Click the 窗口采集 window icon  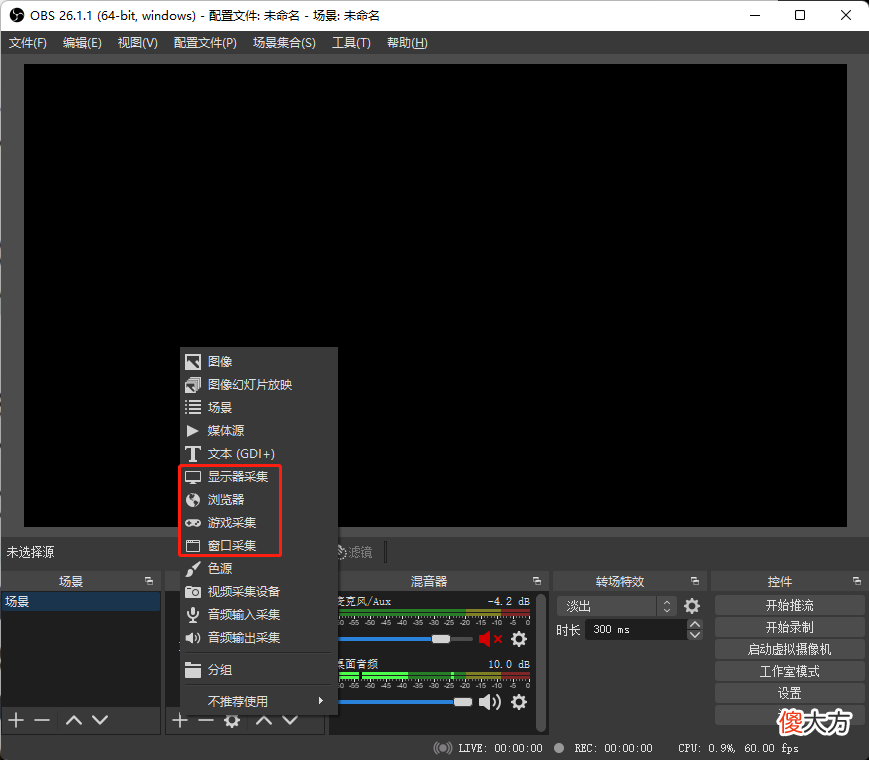point(192,545)
